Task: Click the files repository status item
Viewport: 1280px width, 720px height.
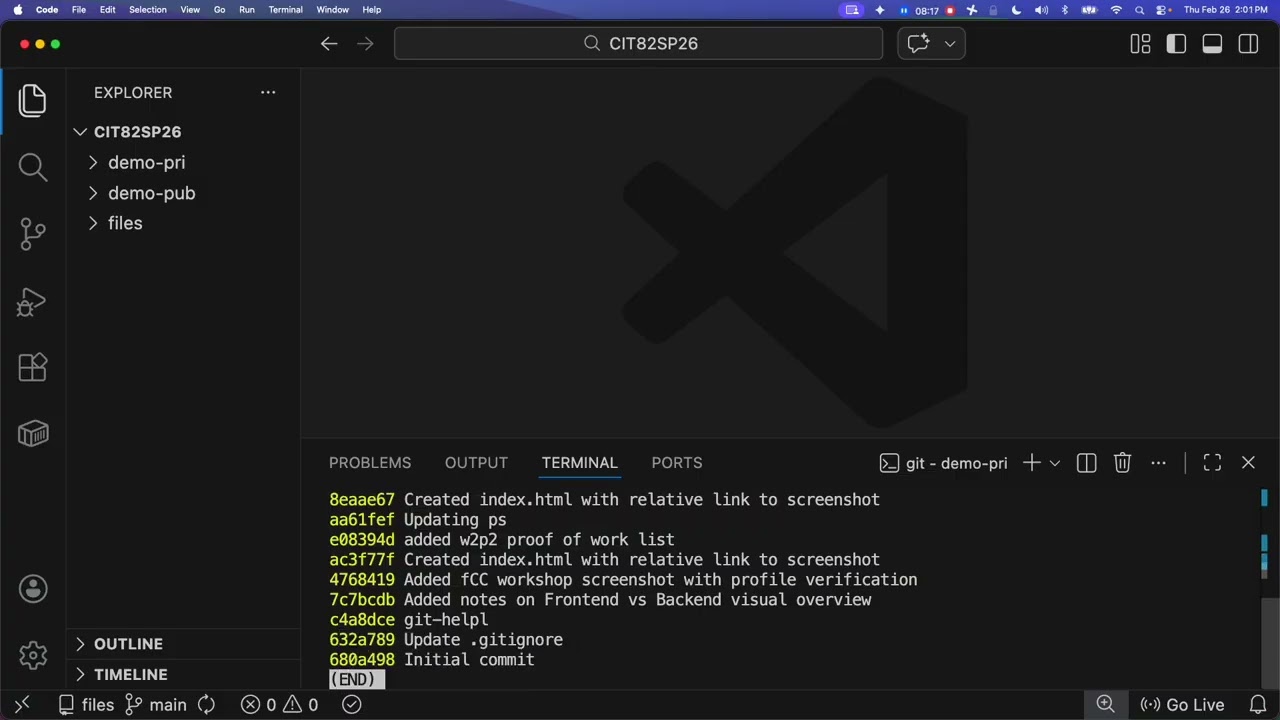Action: pyautogui.click(x=86, y=705)
